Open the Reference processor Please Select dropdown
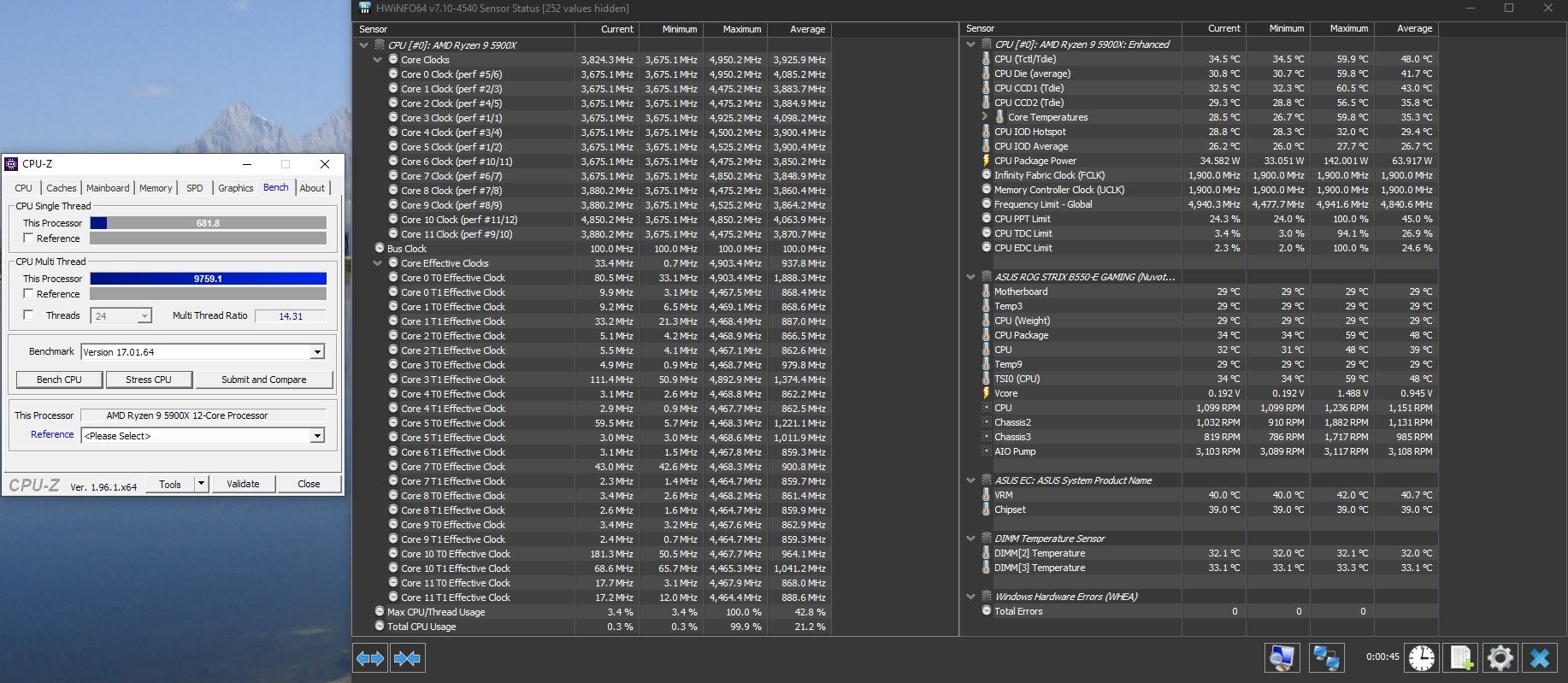Image resolution: width=1568 pixels, height=683 pixels. [317, 436]
